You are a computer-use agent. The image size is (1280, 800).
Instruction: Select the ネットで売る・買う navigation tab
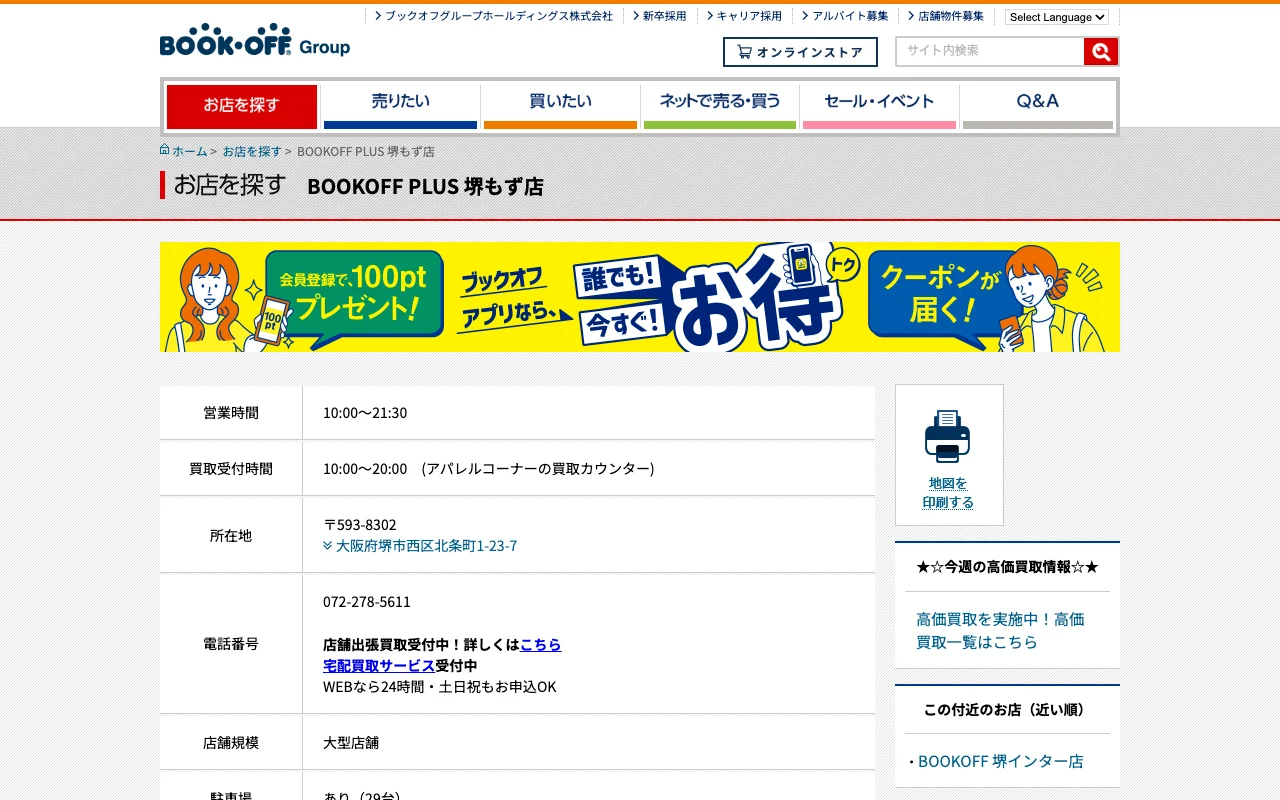click(720, 106)
